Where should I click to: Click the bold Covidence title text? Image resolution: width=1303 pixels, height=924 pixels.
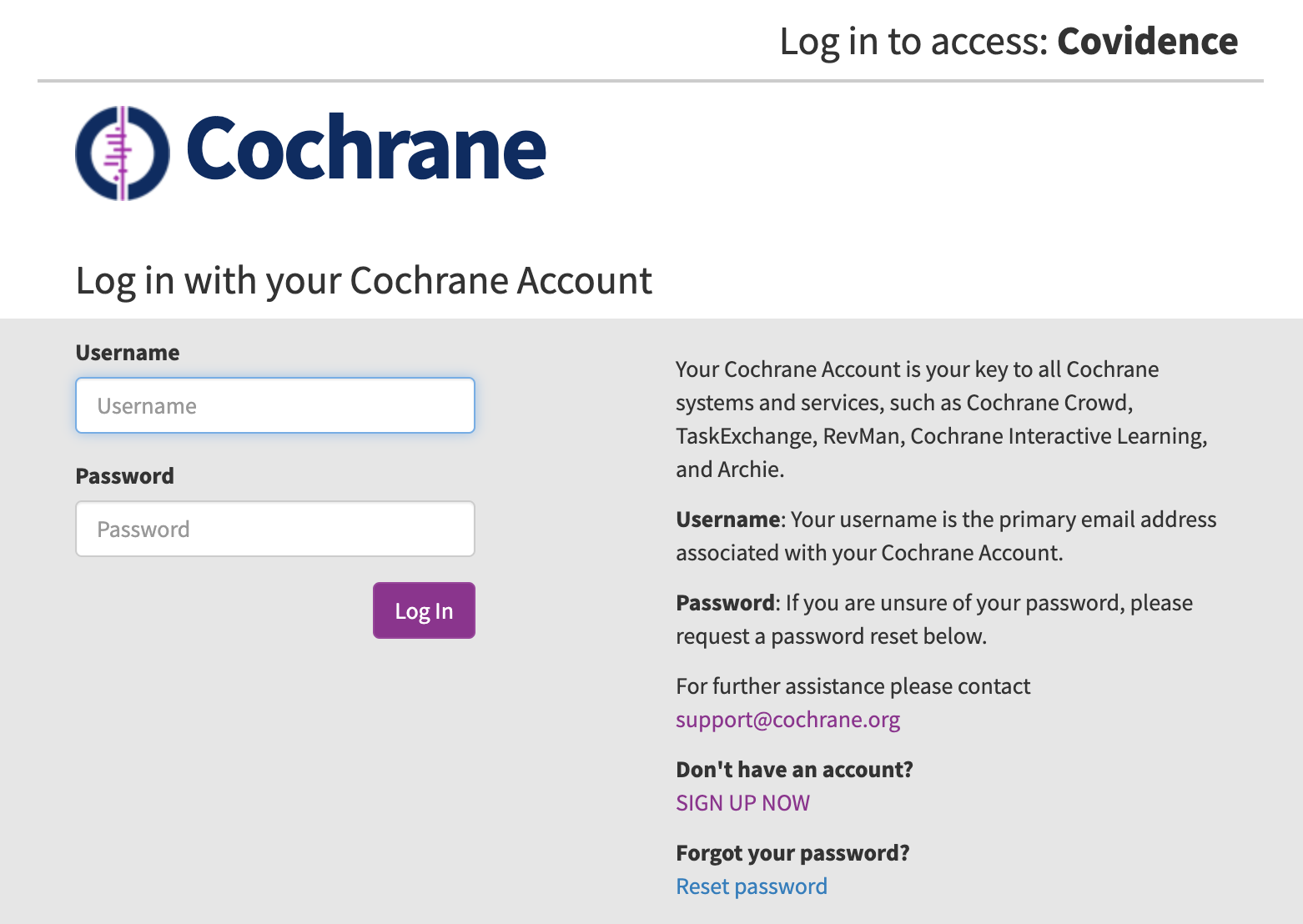(1147, 42)
